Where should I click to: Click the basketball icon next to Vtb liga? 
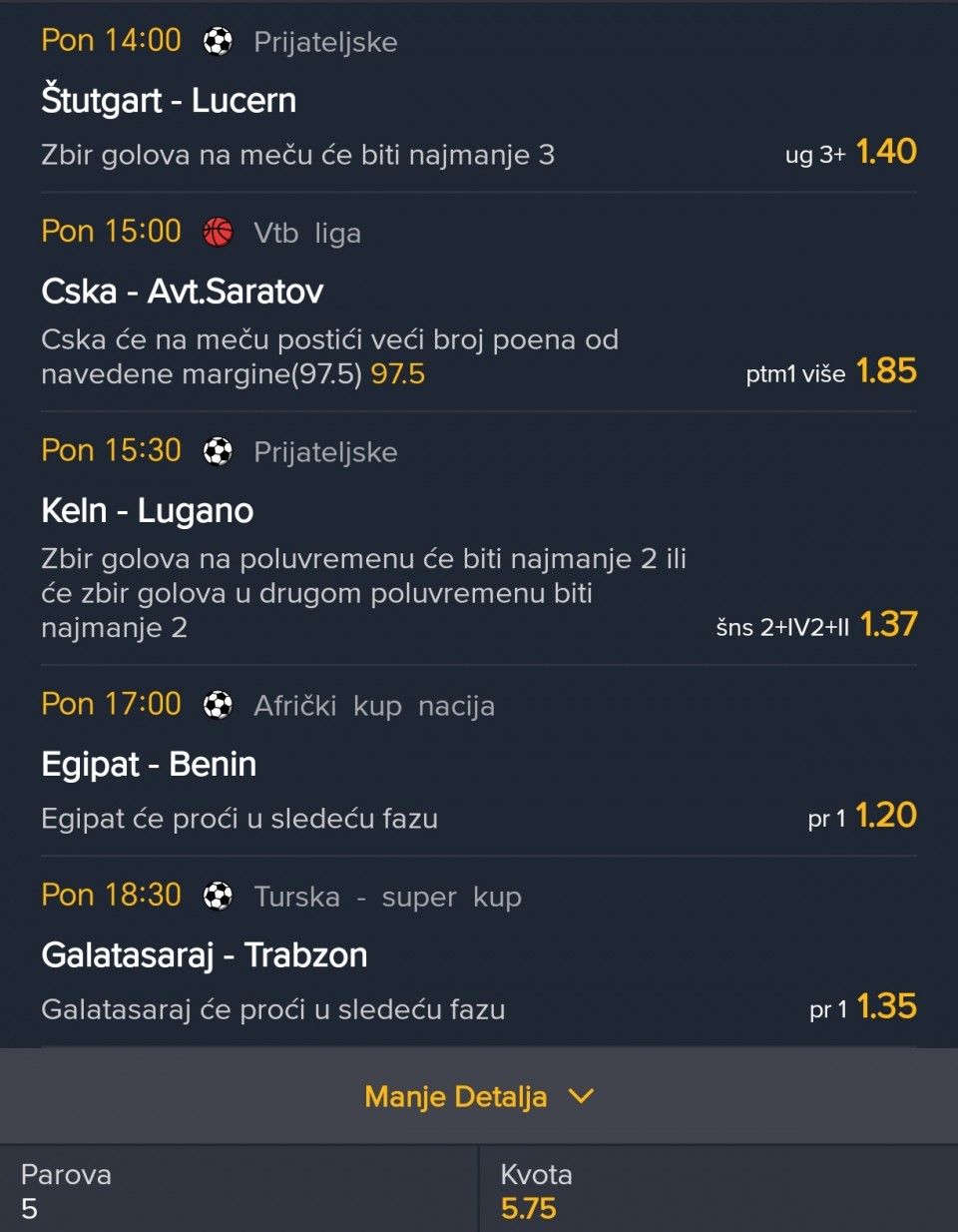click(x=218, y=232)
